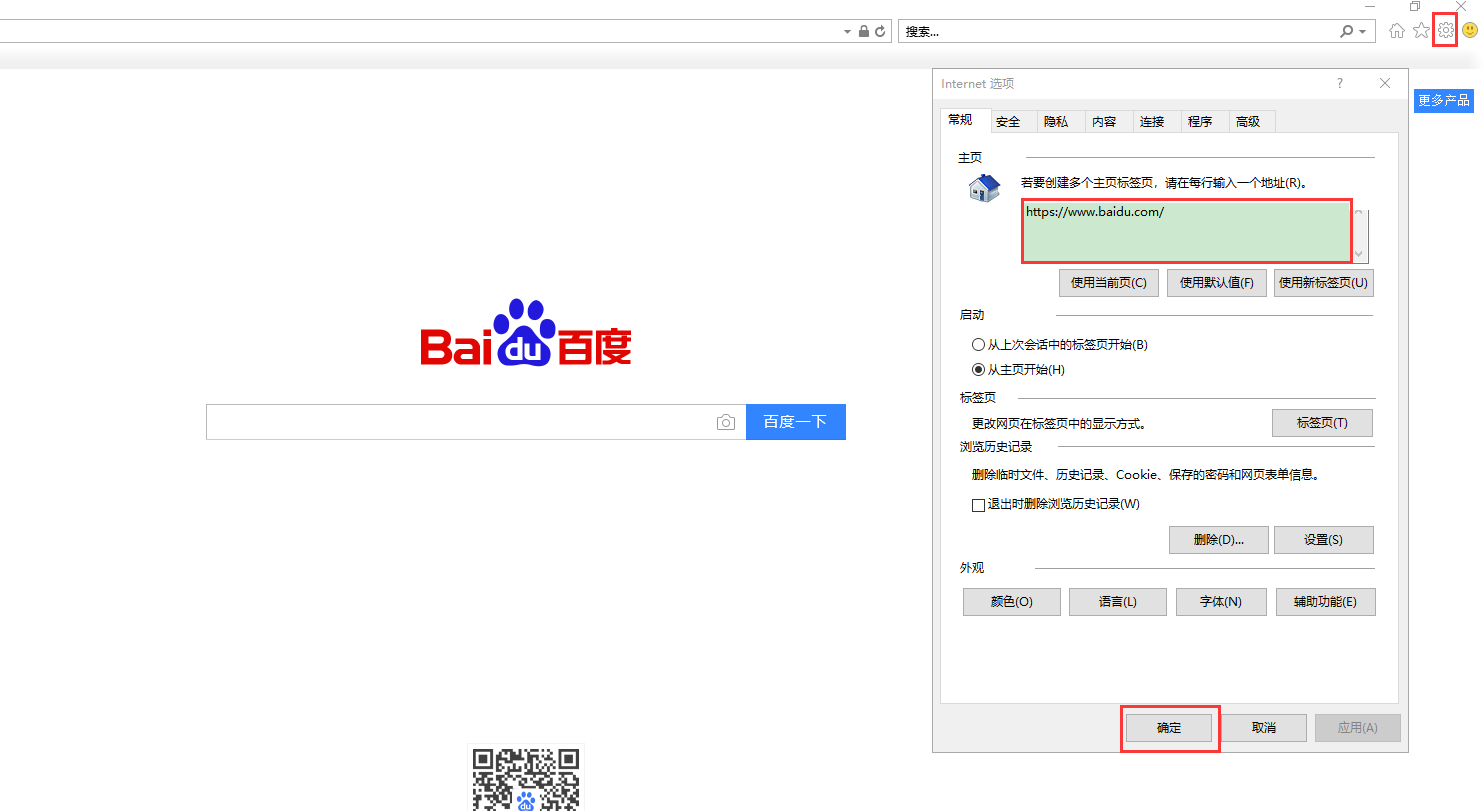Click the smiley feedback icon
The image size is (1484, 811).
tap(1469, 31)
